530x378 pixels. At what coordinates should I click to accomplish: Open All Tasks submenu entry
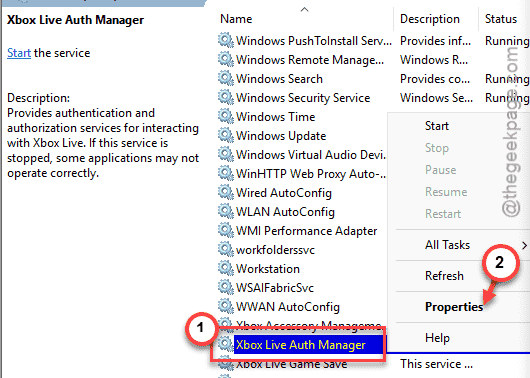tap(448, 245)
